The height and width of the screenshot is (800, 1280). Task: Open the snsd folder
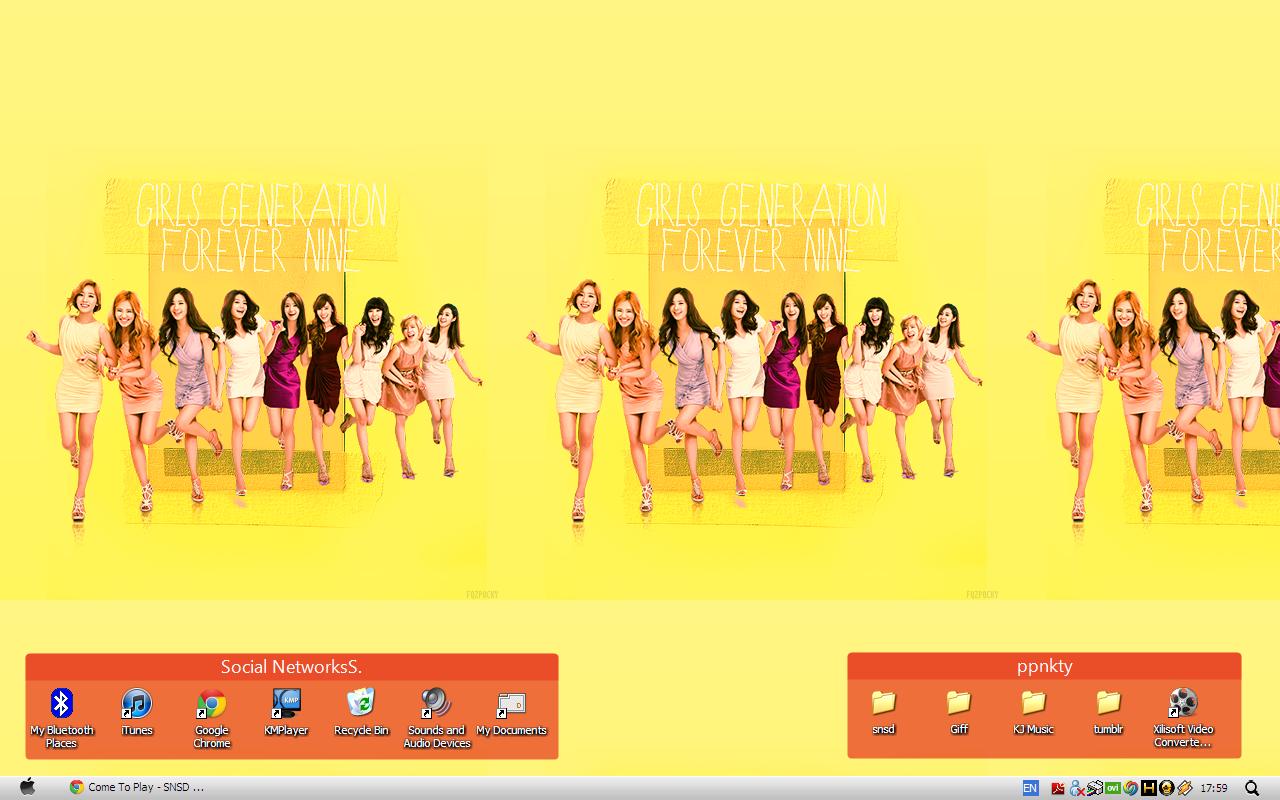(x=883, y=712)
